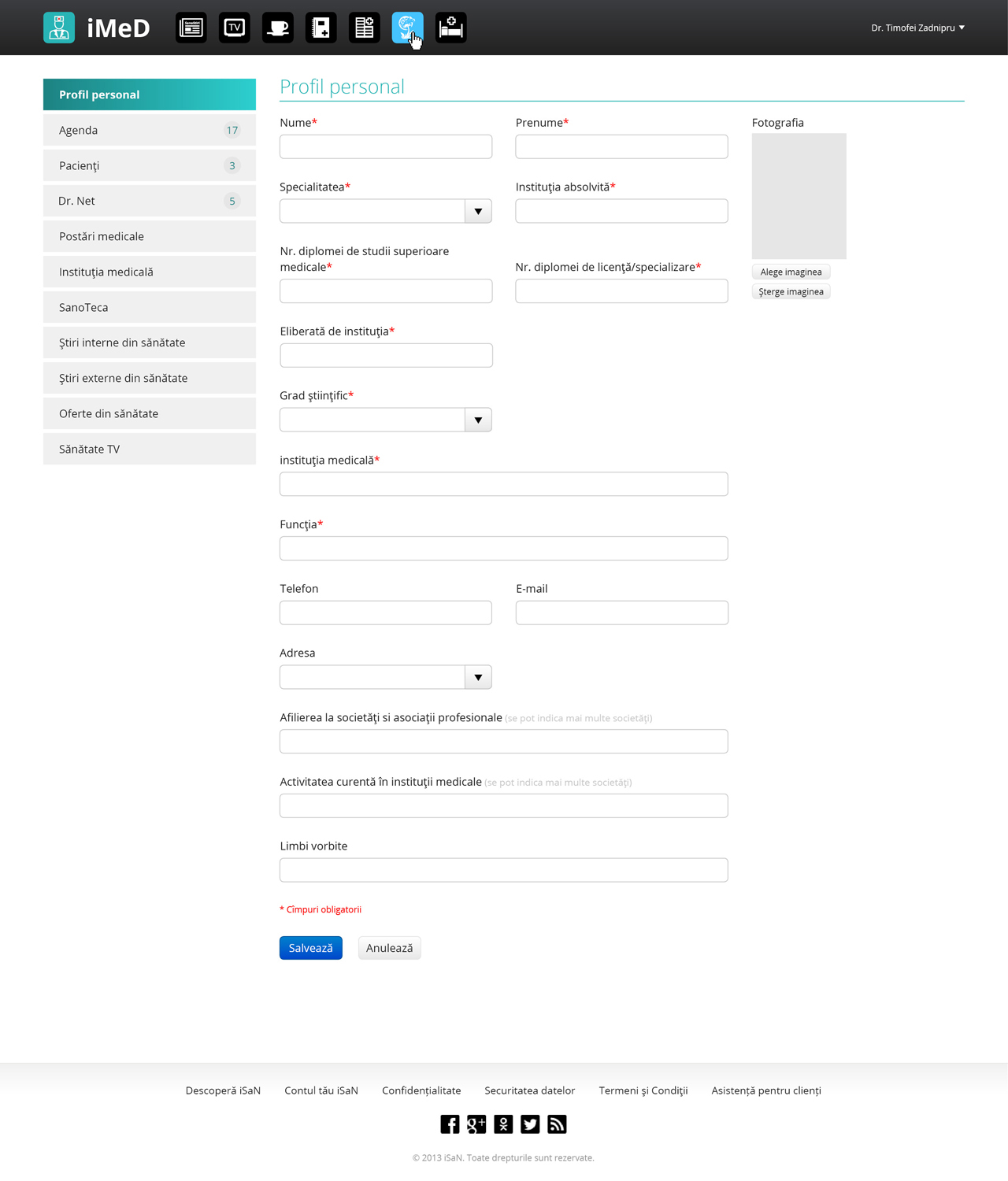
Task: Open Agenda in the sidebar menu
Action: (150, 130)
